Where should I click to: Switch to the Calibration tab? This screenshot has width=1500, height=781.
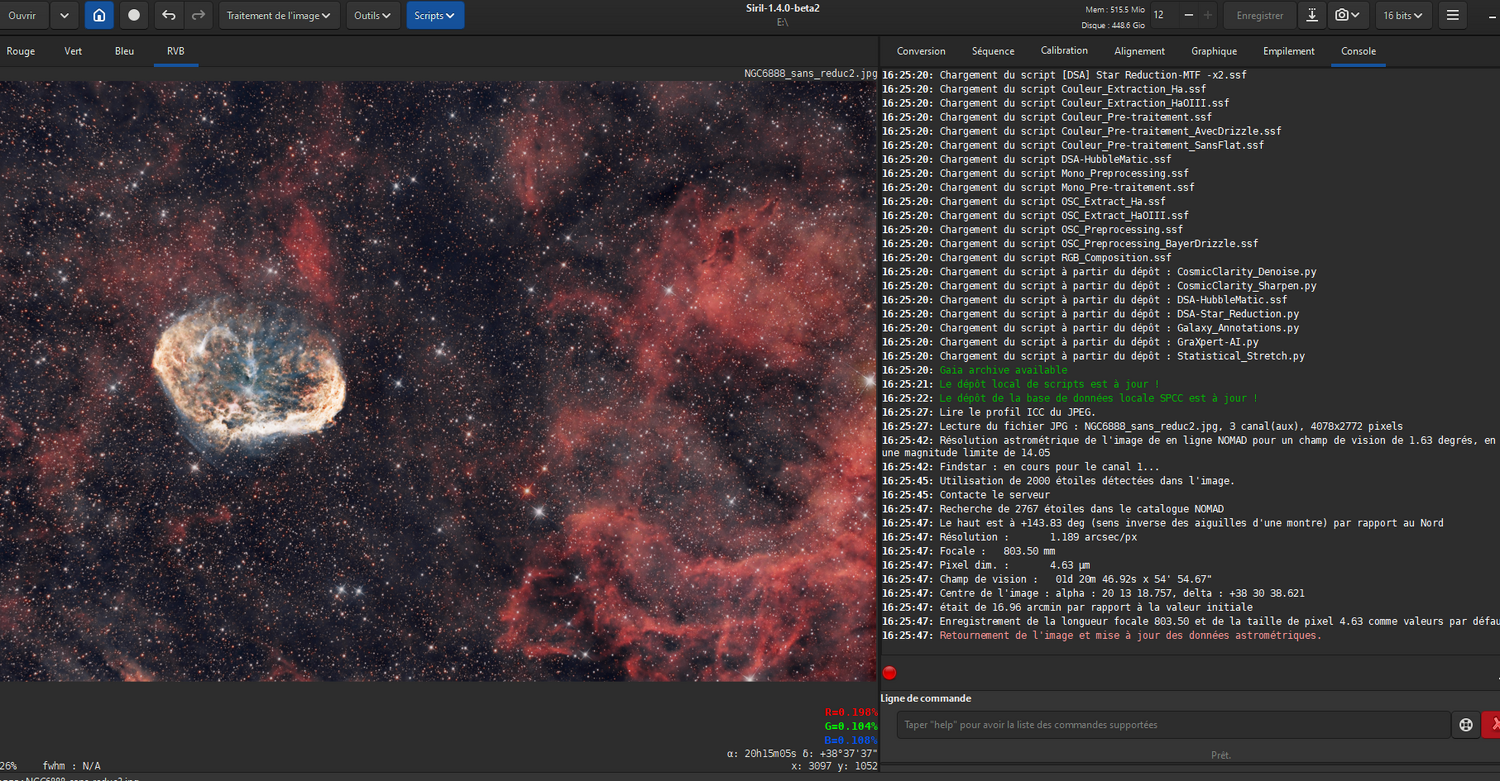[1064, 51]
